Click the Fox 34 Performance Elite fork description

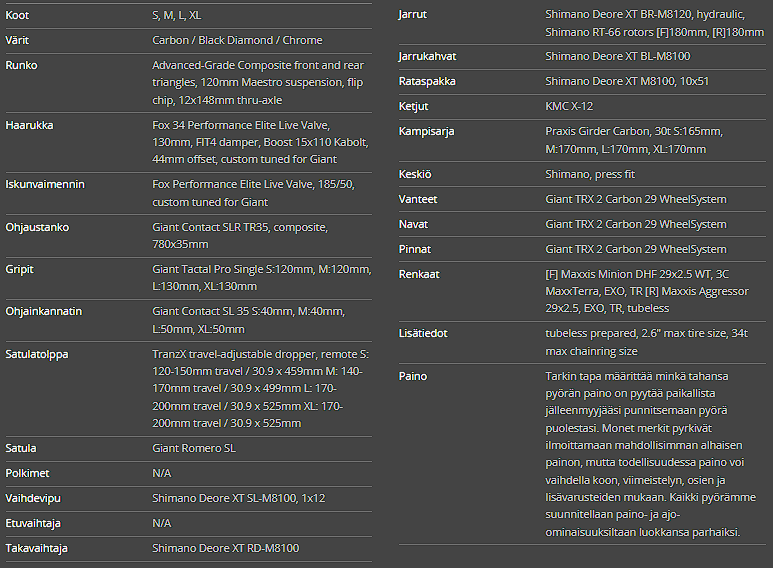click(x=256, y=142)
